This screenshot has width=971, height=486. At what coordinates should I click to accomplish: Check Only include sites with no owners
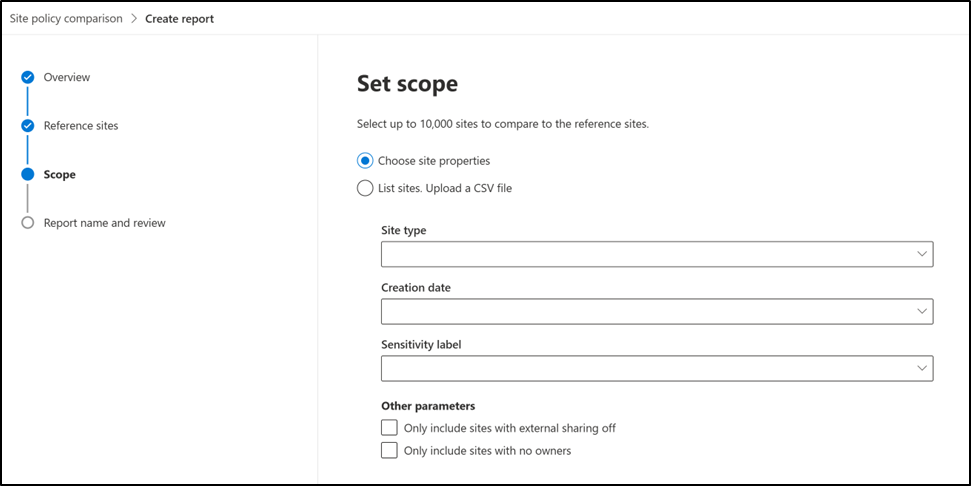(x=390, y=451)
